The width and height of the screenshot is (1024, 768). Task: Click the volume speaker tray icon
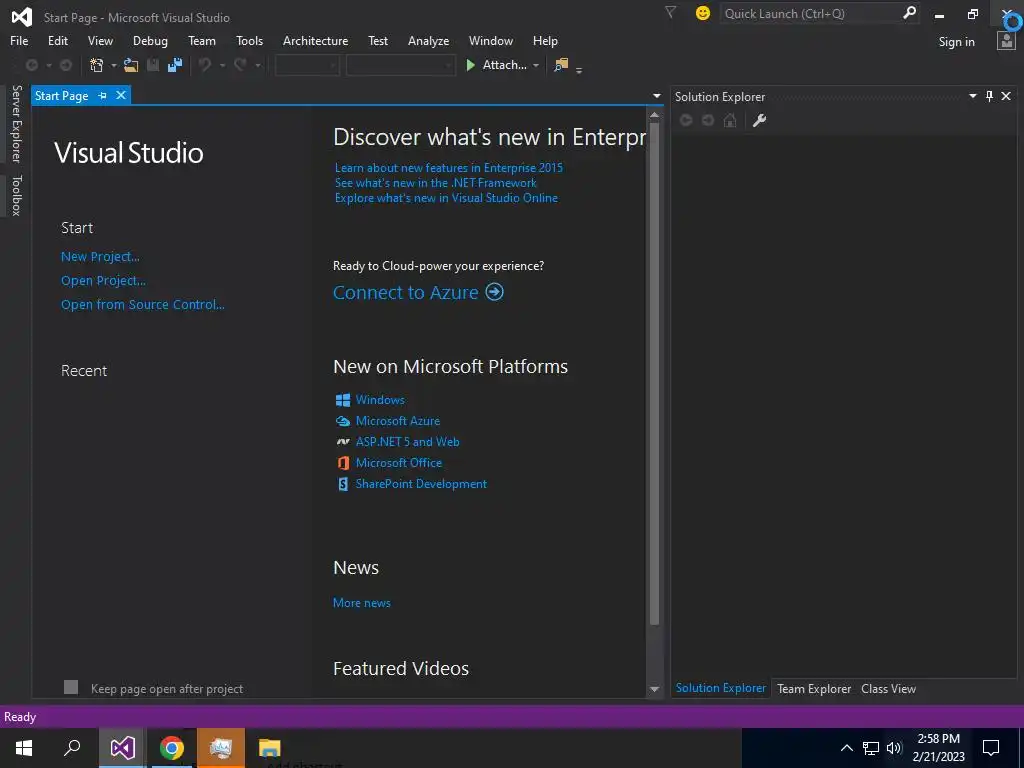[894, 748]
